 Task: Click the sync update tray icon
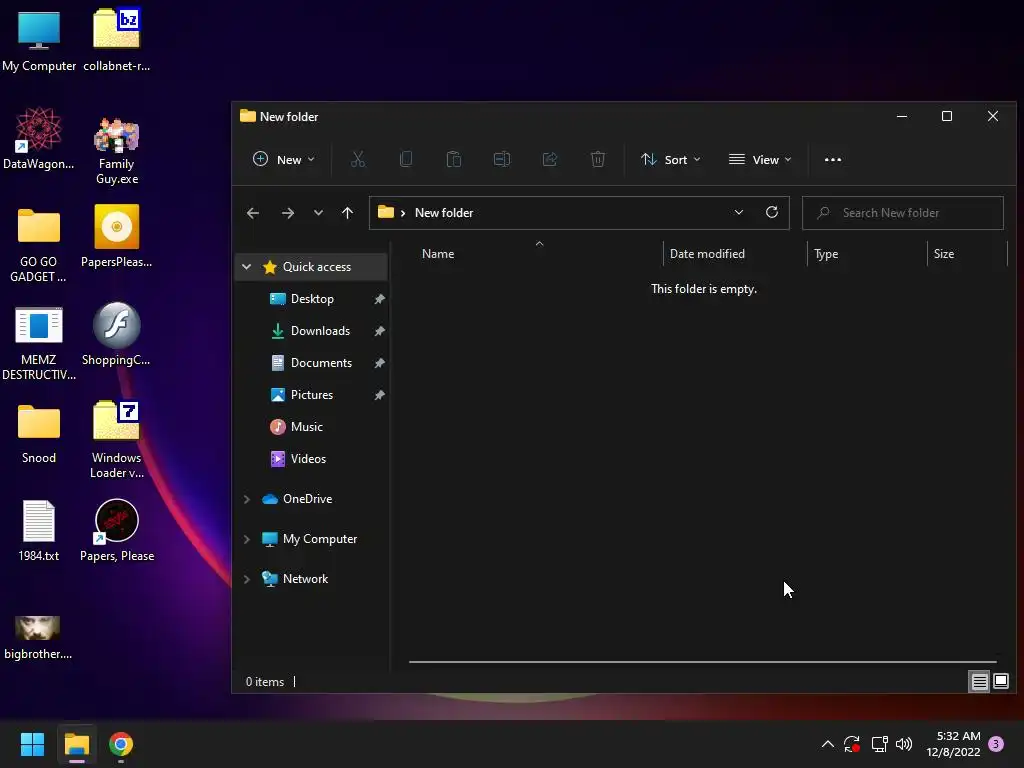pyautogui.click(x=852, y=744)
